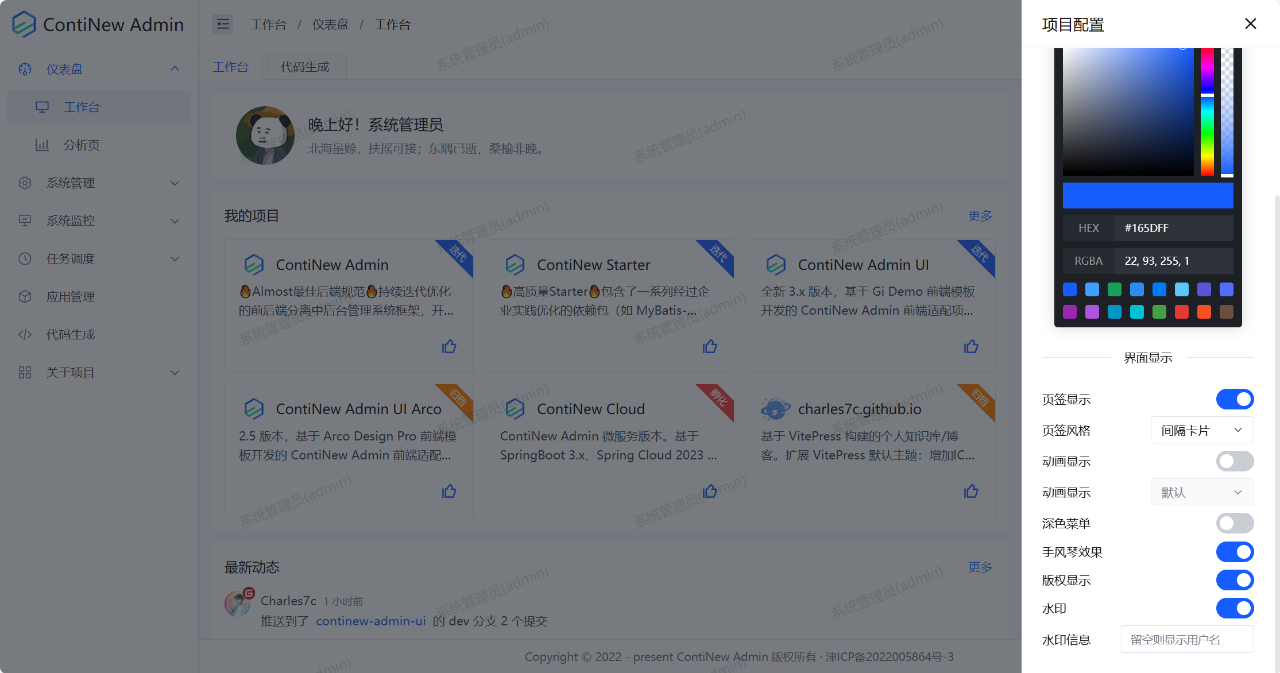Click the rainbow hue slider in color picker
Viewport: 1280px width, 673px height.
click(1207, 112)
